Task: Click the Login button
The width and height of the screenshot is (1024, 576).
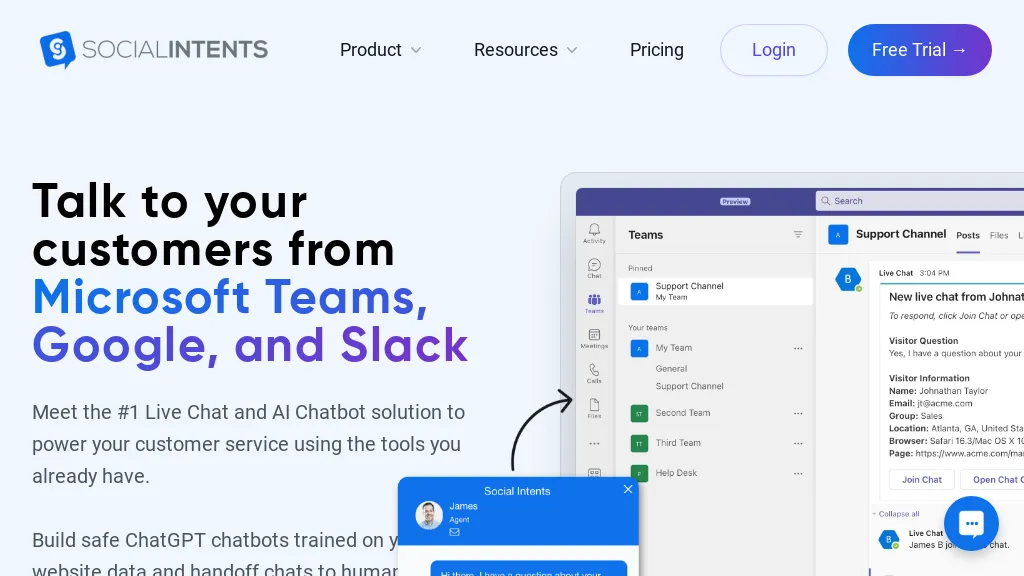Action: [773, 50]
